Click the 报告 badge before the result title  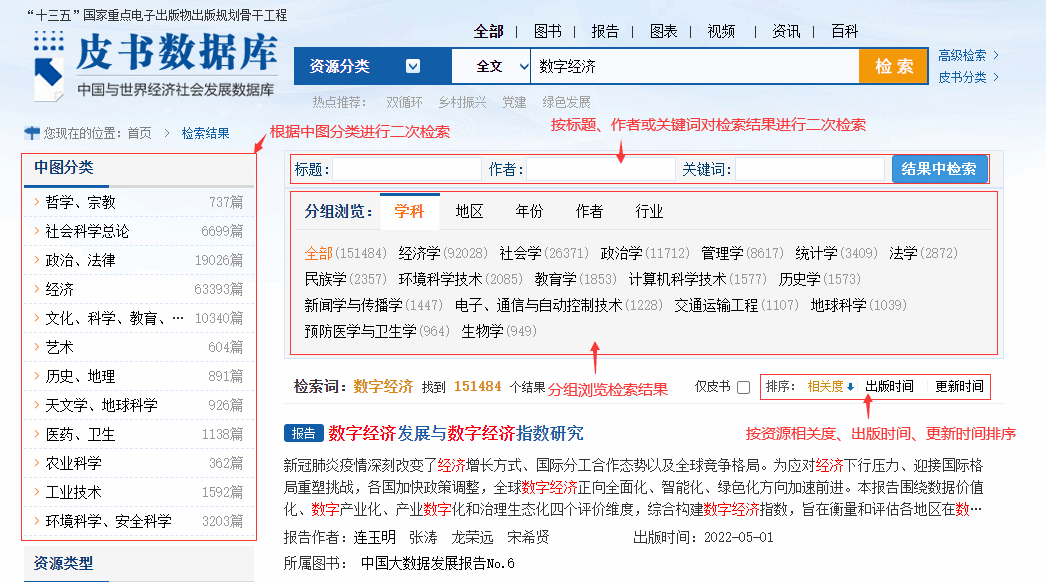(303, 434)
